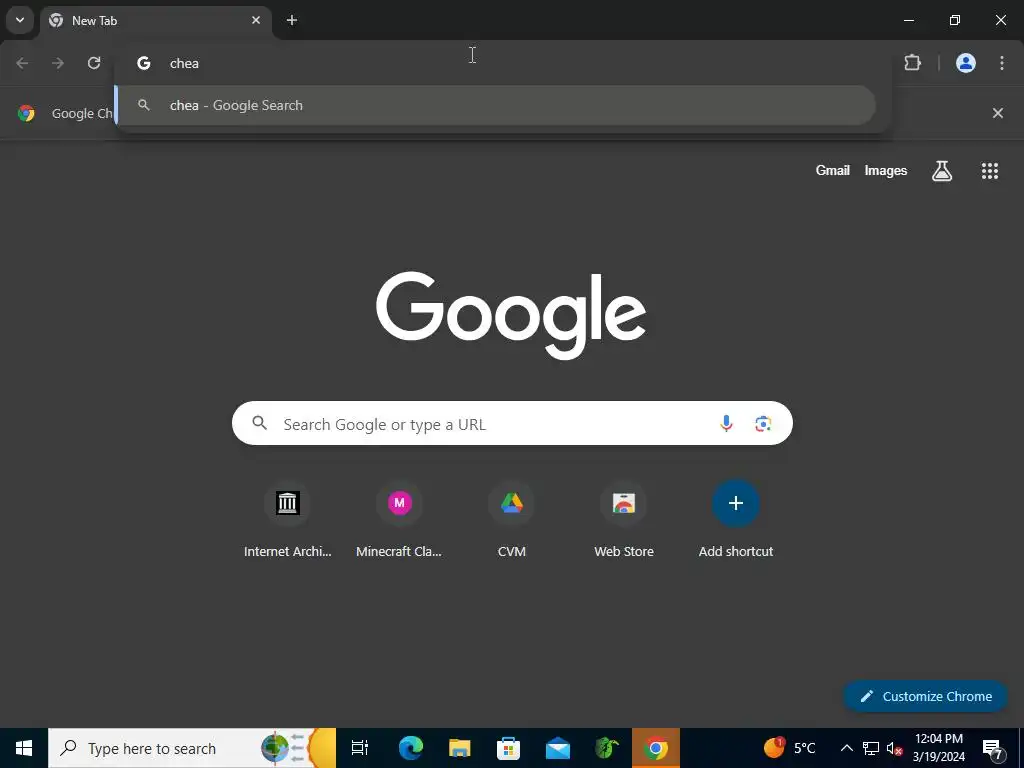Close the New Tab tab
This screenshot has height=768, width=1024.
[256, 20]
